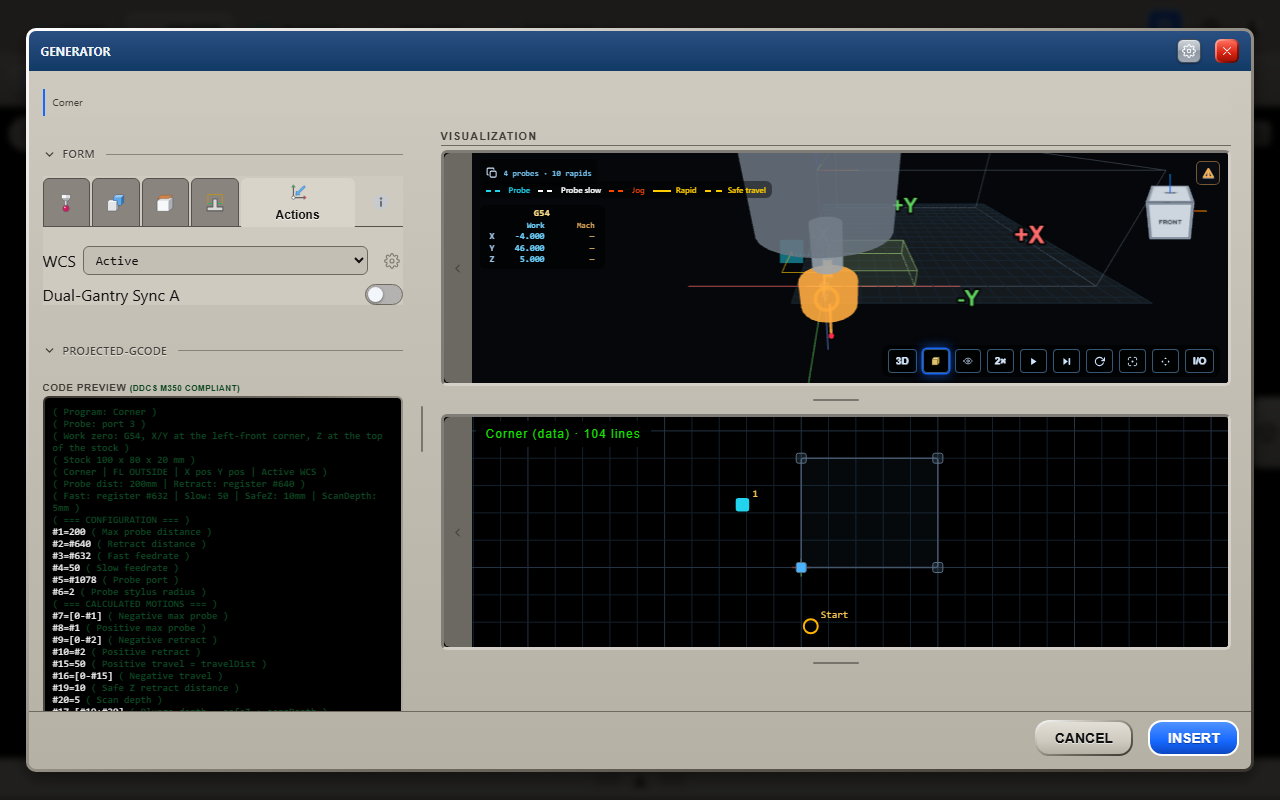Reset the simulation with the reload icon
The height and width of the screenshot is (800, 1280).
click(1100, 361)
